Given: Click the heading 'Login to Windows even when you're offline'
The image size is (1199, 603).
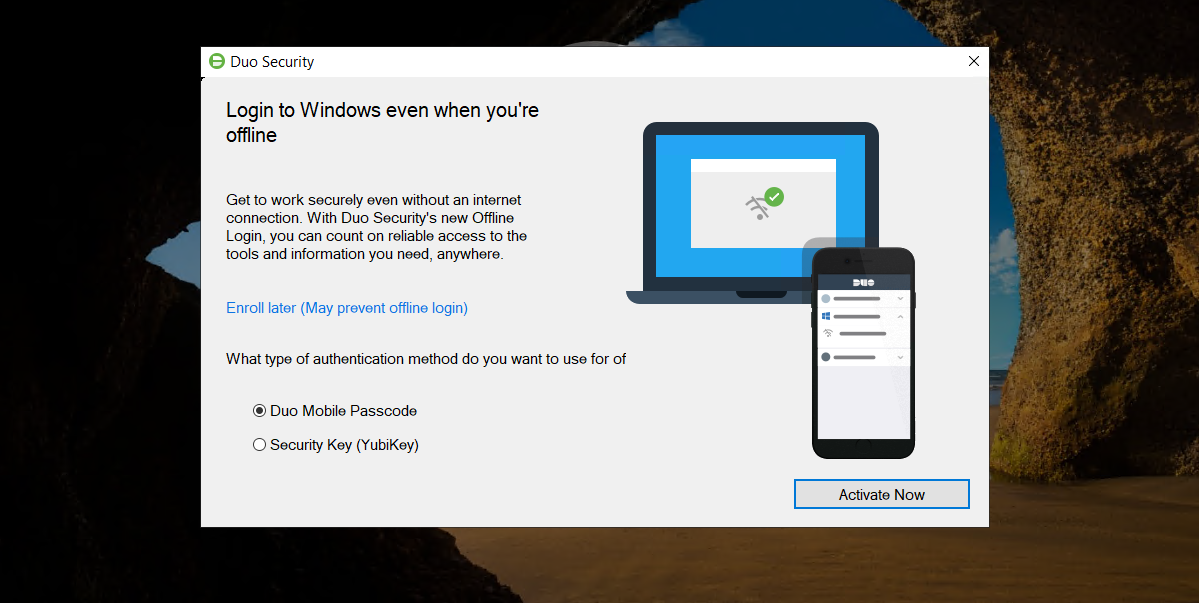Looking at the screenshot, I should pos(382,122).
